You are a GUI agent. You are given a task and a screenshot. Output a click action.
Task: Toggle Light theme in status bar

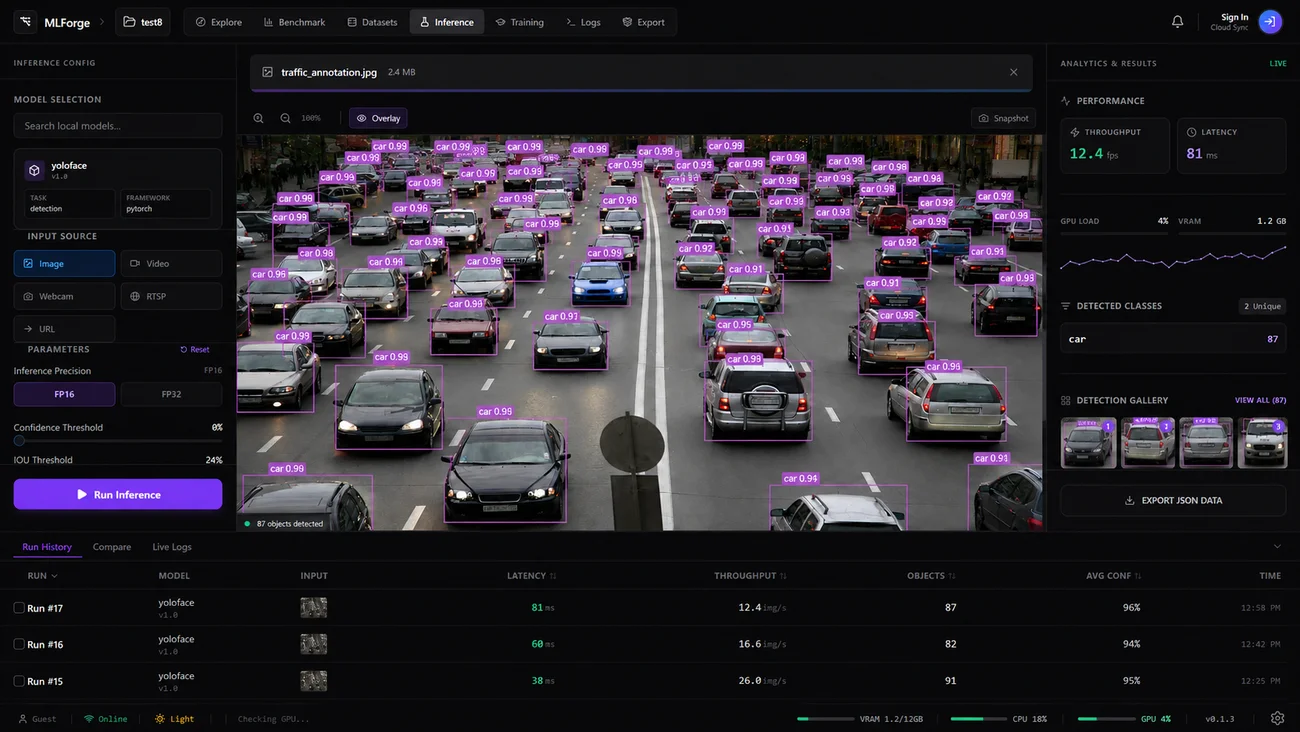[x=175, y=719]
